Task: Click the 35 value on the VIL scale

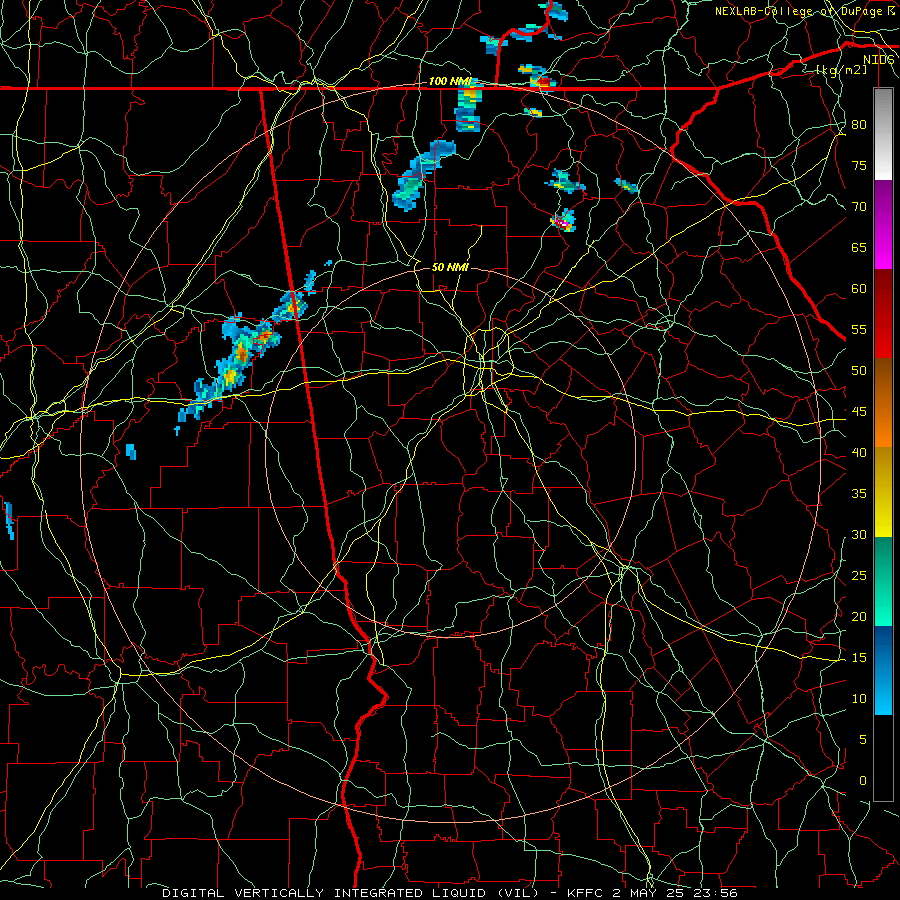Action: [x=859, y=494]
